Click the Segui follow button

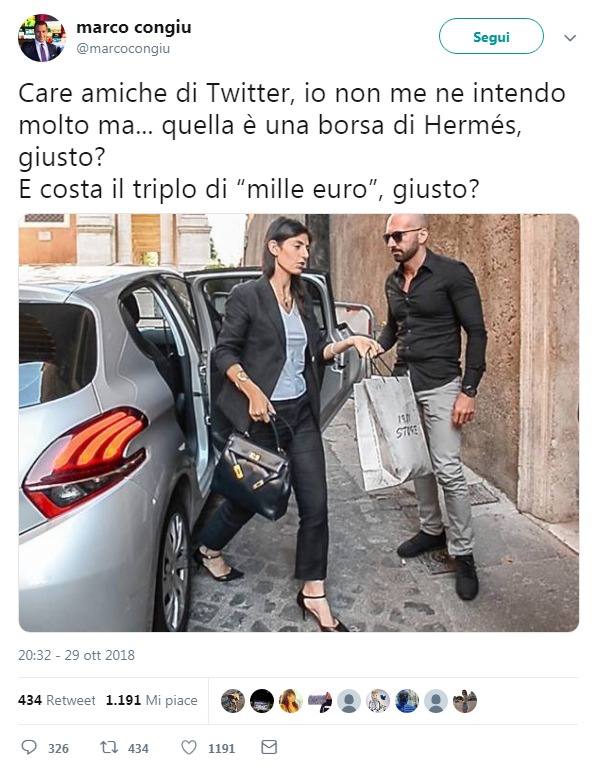491,36
